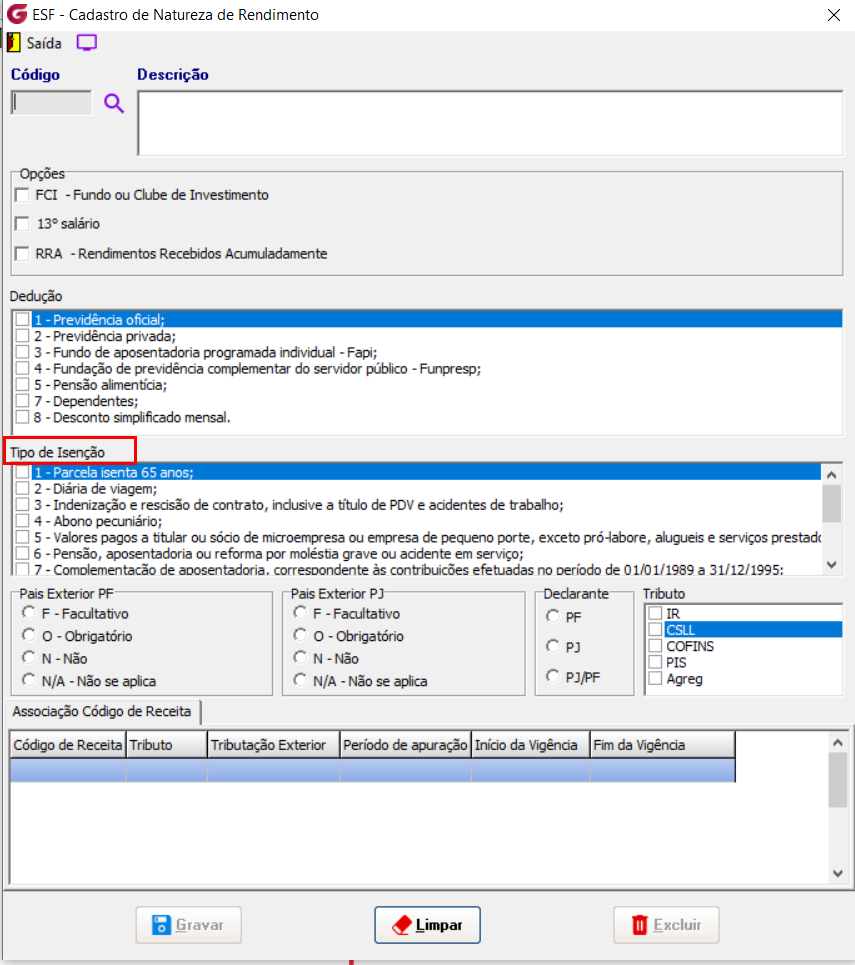Up arrow of the Tipo de Isenção scrollbar
Screen dimensions: 855x965
coord(832,475)
